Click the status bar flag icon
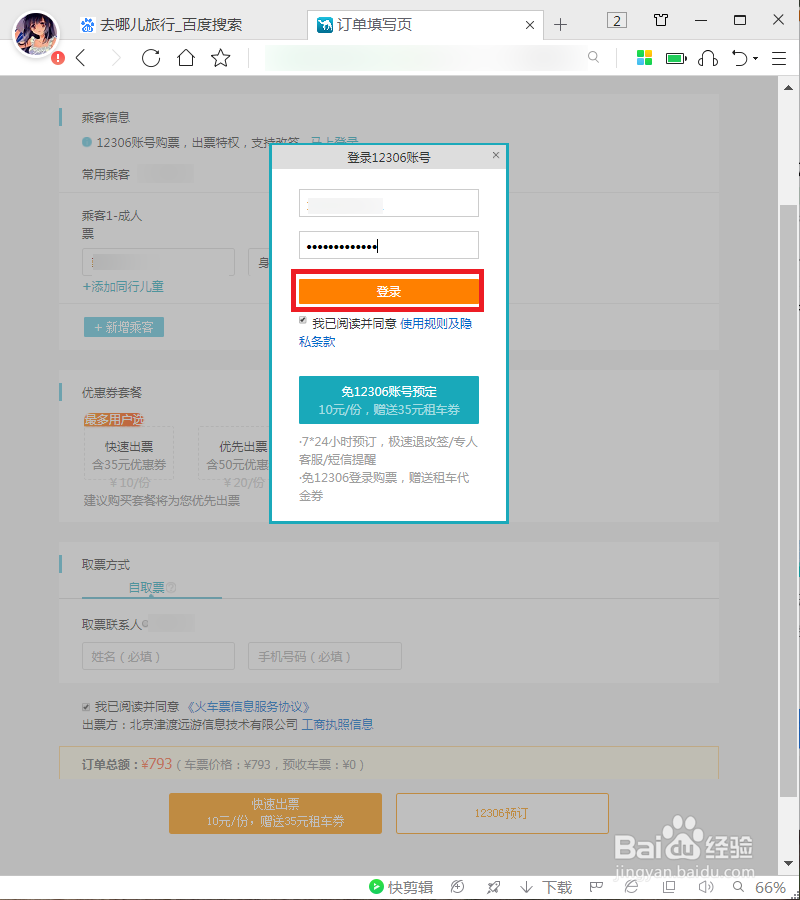 tap(596, 887)
